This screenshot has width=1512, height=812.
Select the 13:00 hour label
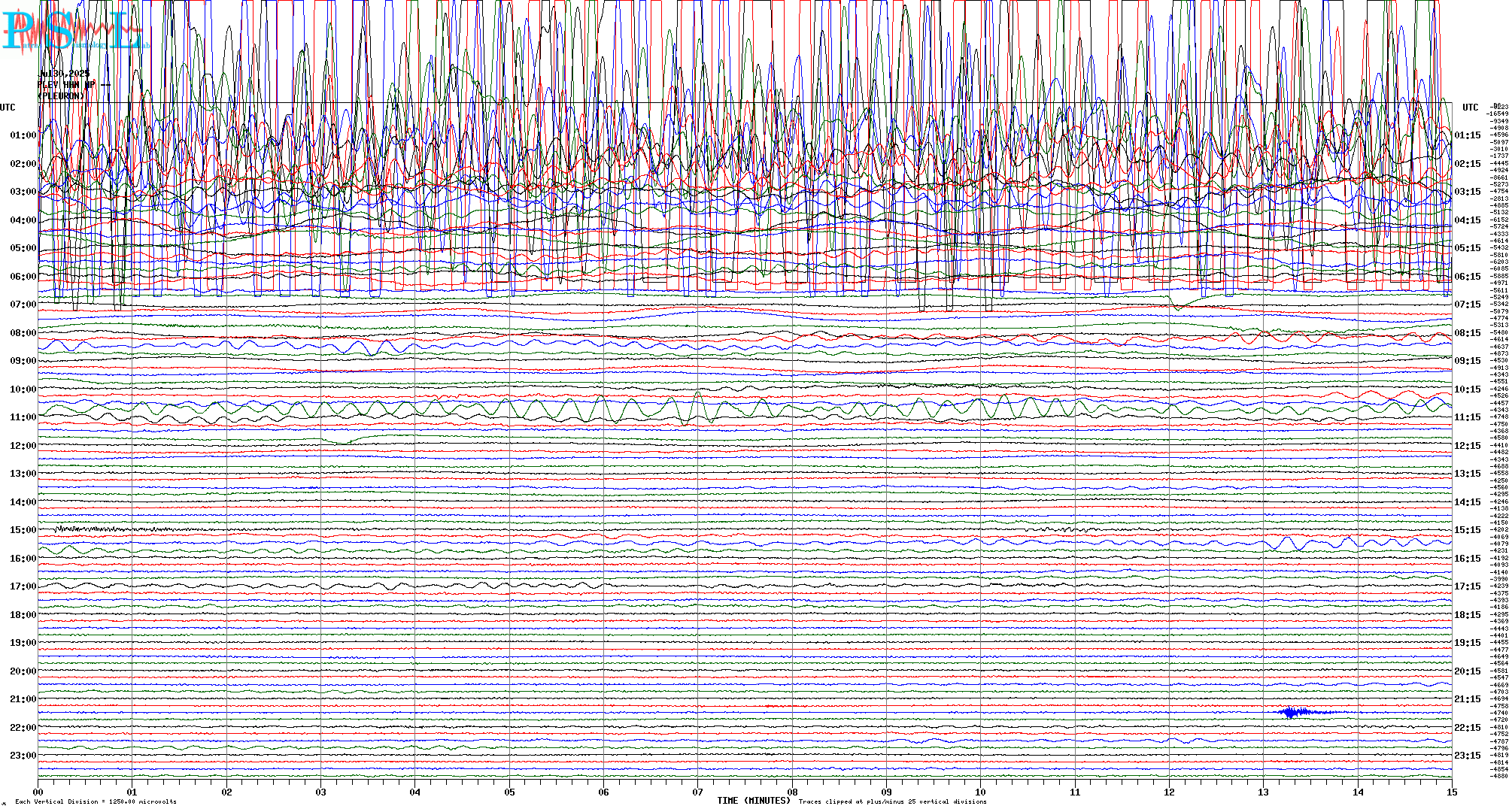point(23,474)
